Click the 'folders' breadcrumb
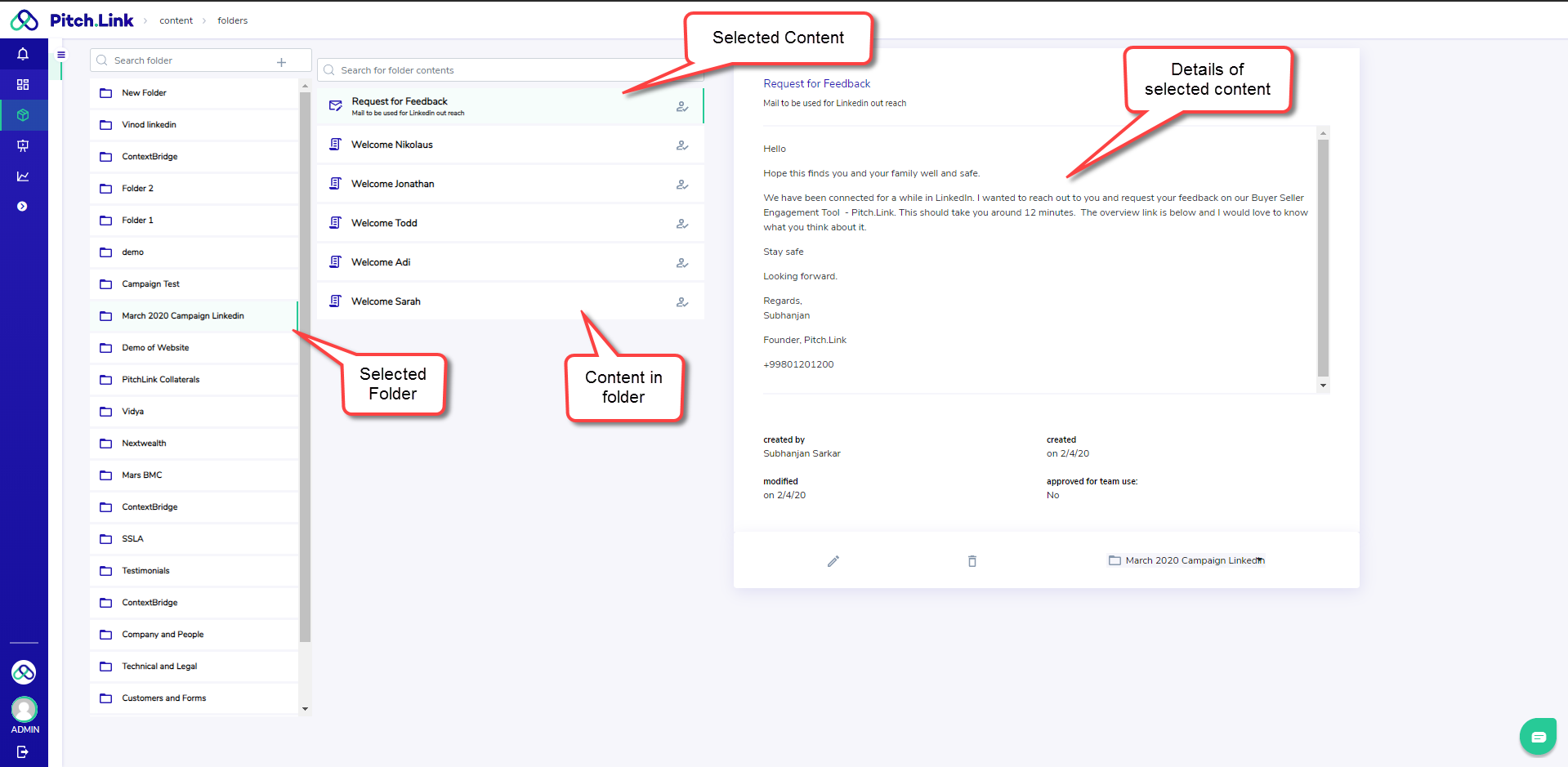Viewport: 1568px width, 767px height. coord(232,21)
